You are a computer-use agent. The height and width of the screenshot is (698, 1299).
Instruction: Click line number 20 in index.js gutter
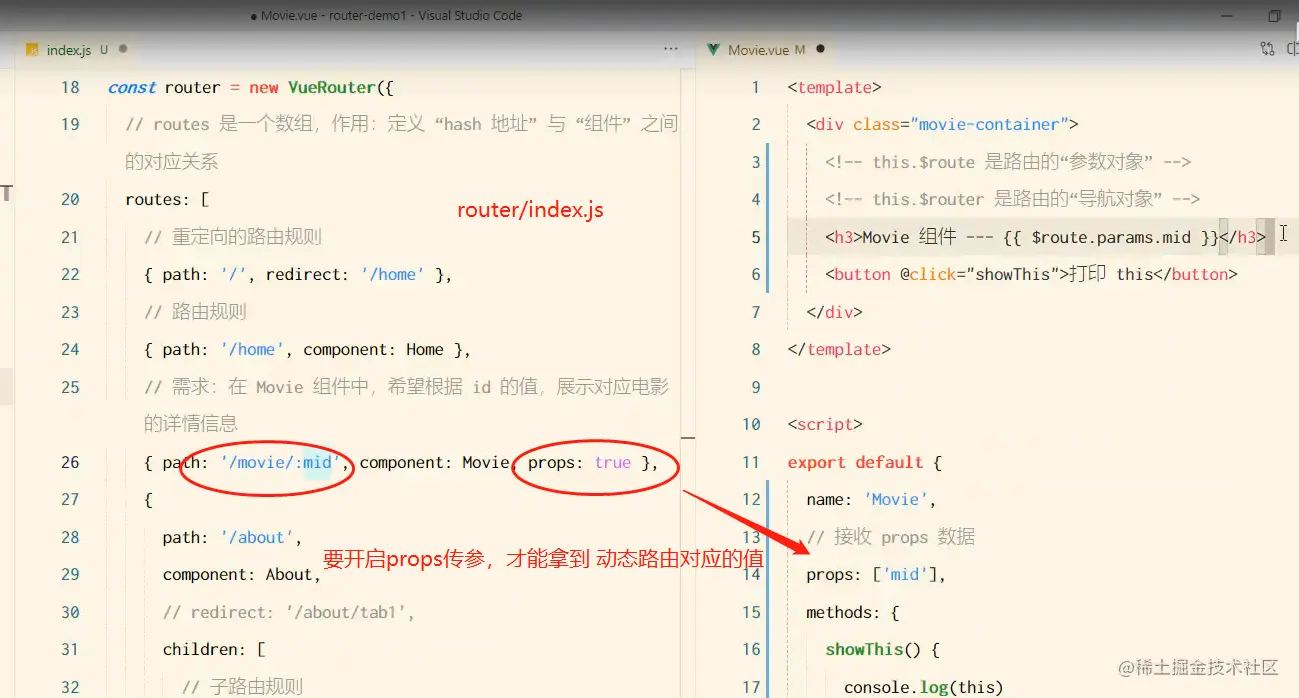click(x=69, y=199)
